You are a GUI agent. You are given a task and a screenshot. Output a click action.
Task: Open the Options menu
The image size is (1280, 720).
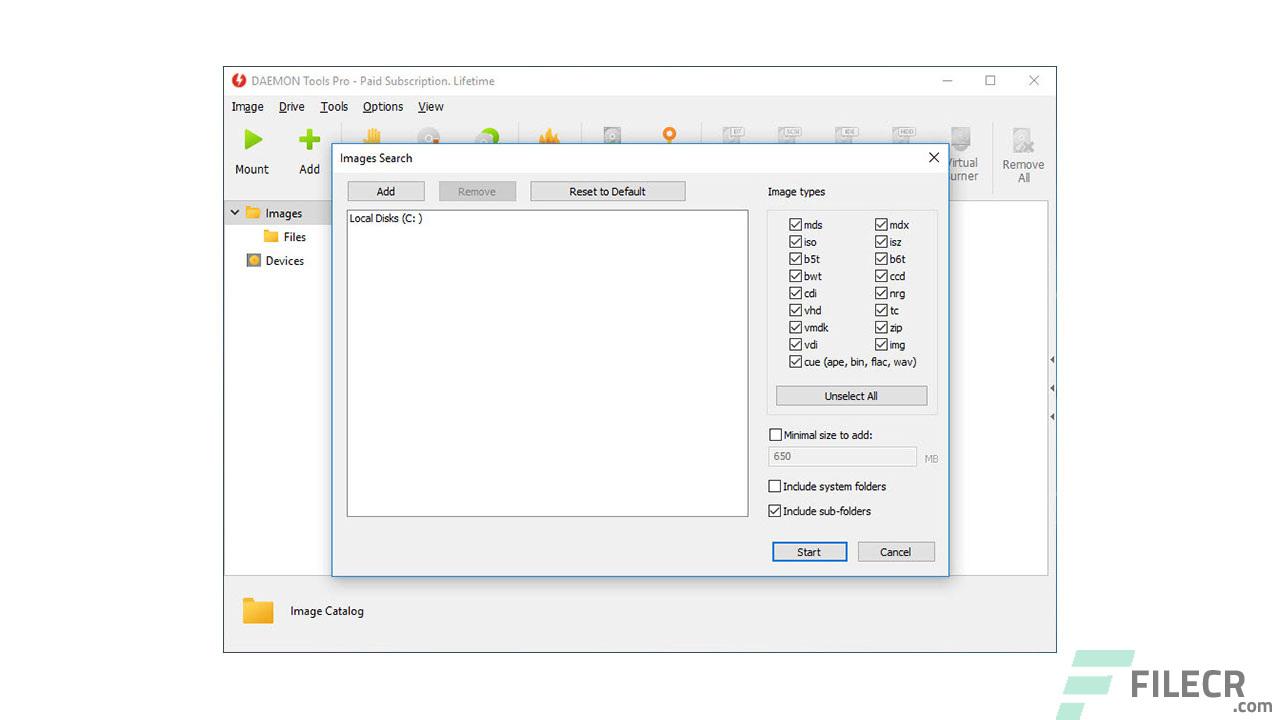[383, 107]
